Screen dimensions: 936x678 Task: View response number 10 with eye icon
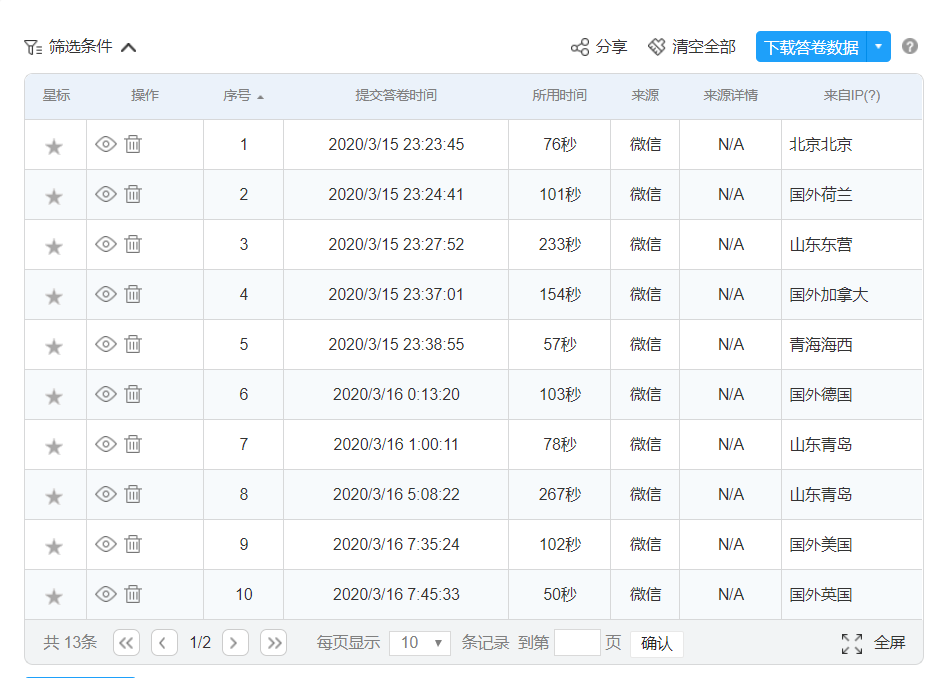106,594
